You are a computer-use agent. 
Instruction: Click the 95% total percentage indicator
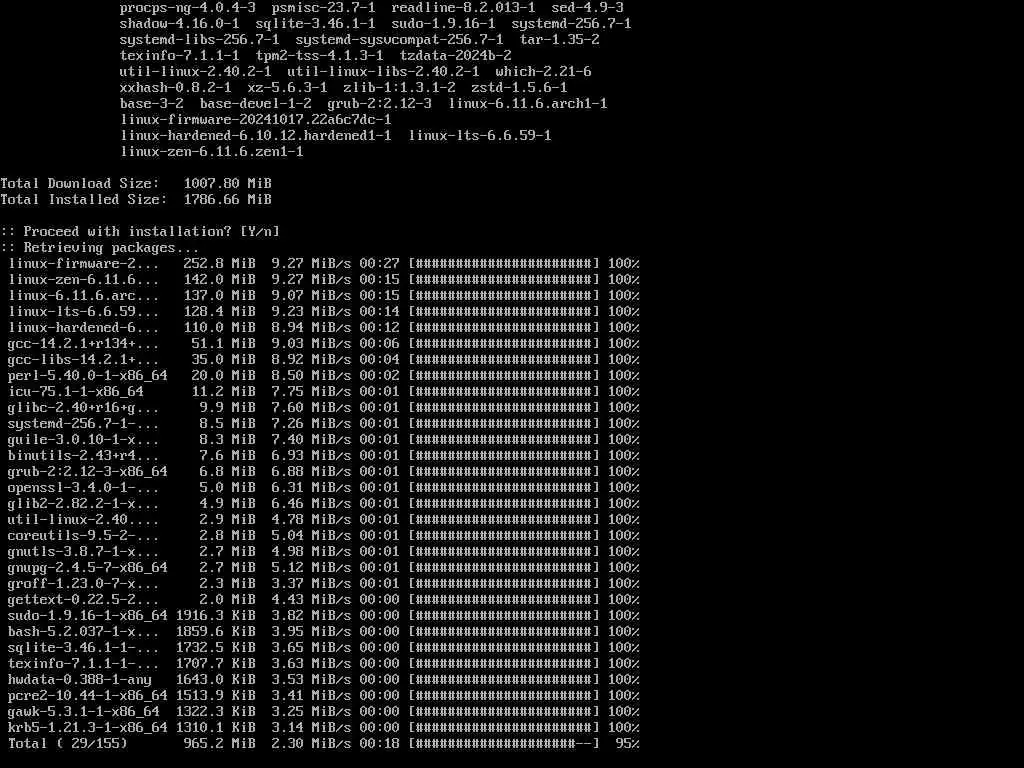[x=627, y=743]
